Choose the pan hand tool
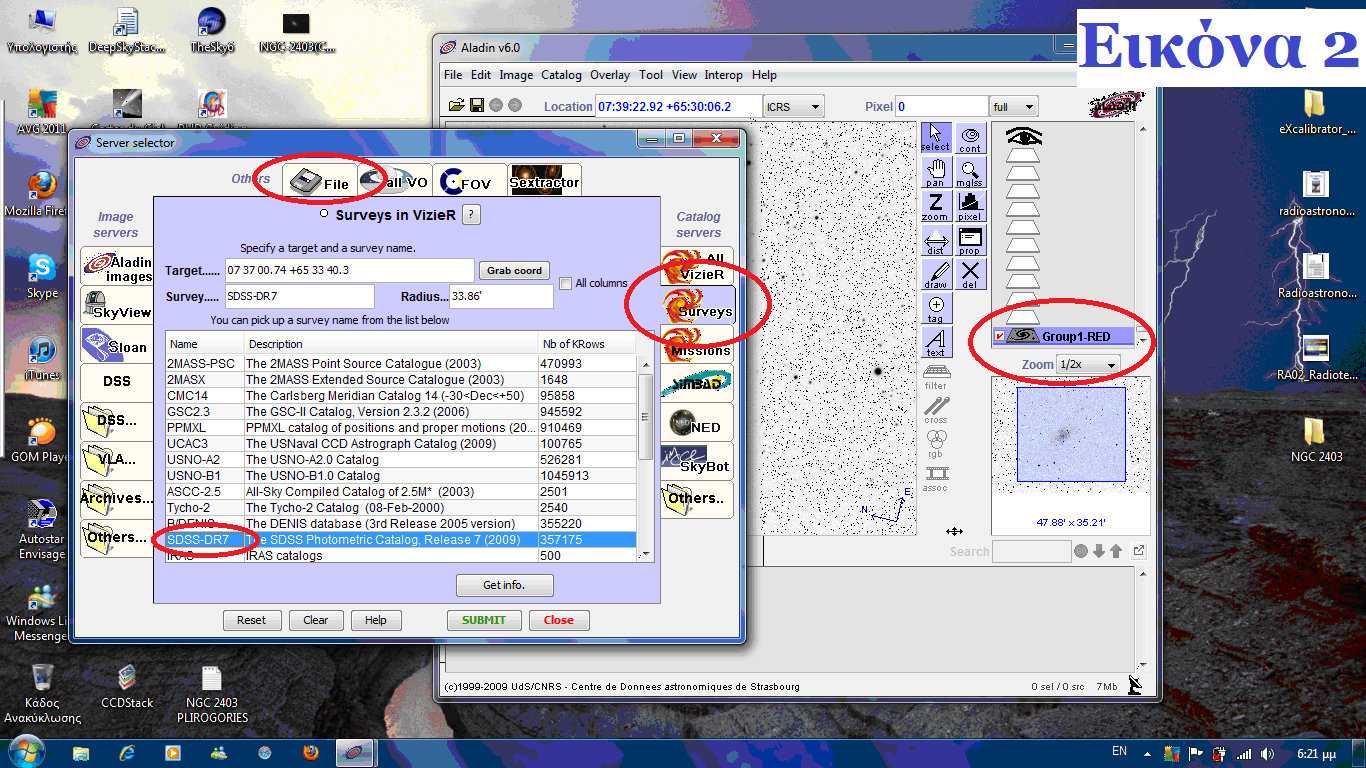 935,172
